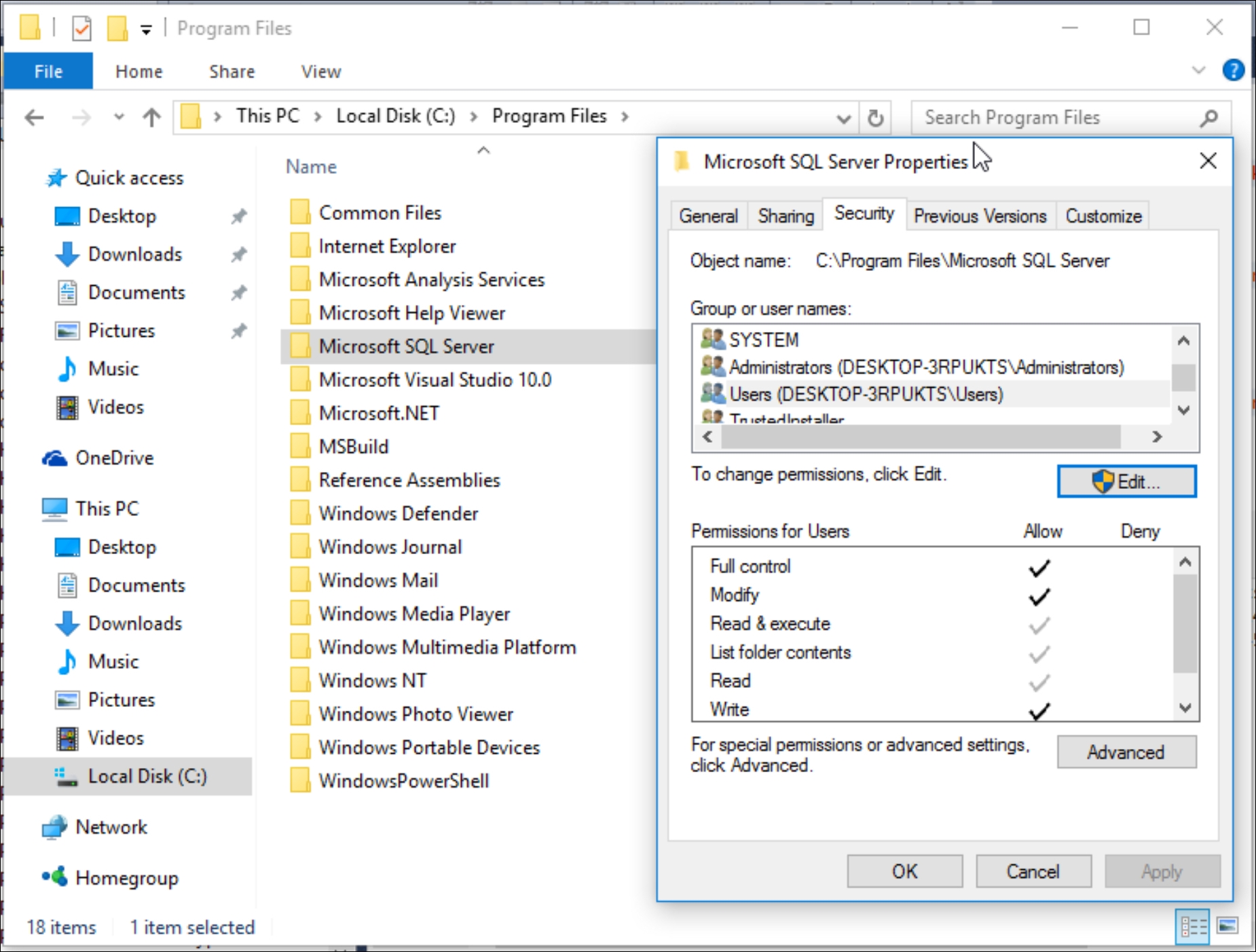Viewport: 1256px width, 952px height.
Task: Click chevron after Local Disk (C:) breadcrumb
Action: (x=473, y=117)
